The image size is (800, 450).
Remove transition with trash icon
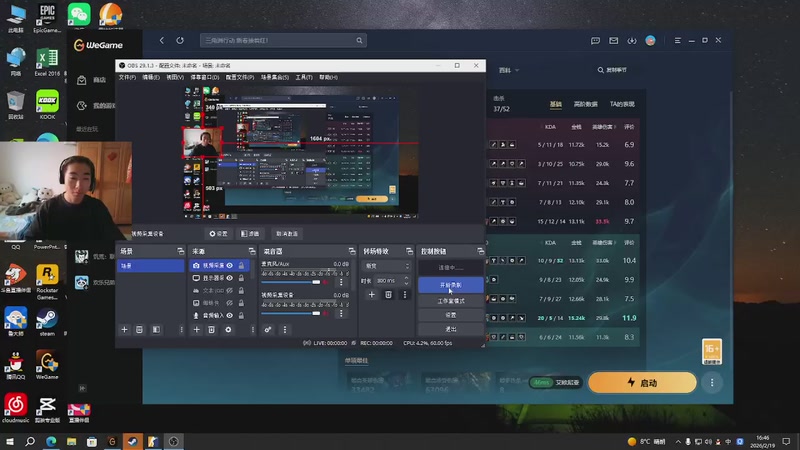(388, 294)
